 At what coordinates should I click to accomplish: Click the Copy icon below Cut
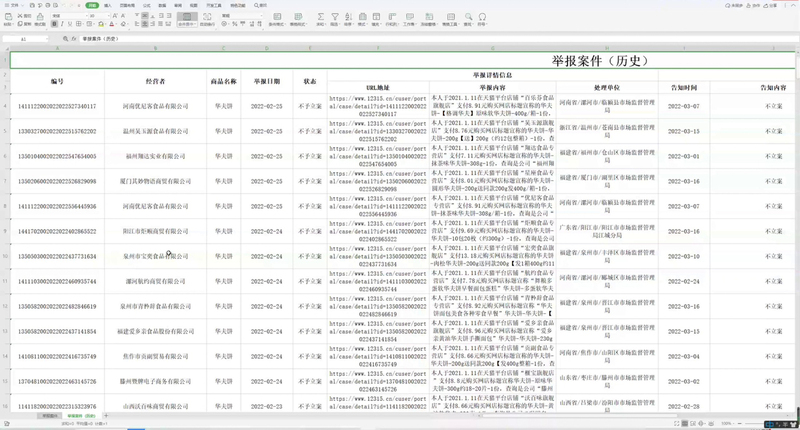click(x=19, y=23)
